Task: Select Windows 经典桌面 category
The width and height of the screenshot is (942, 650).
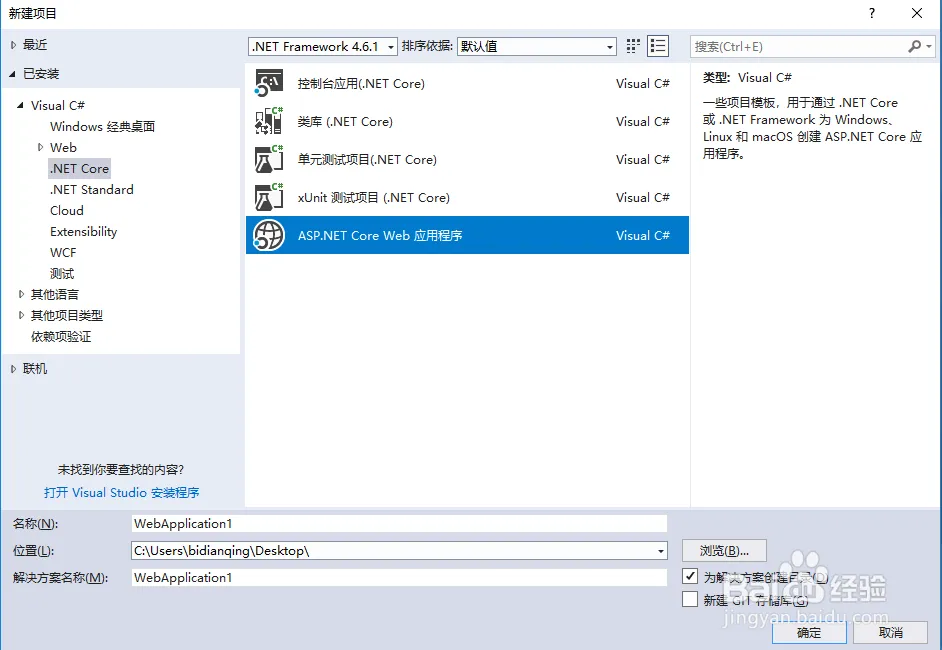Action: click(102, 126)
